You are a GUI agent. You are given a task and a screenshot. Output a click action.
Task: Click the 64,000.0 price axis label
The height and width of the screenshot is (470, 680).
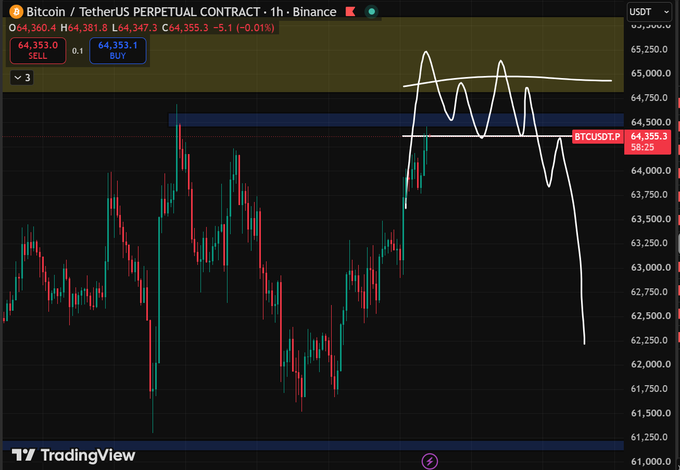pyautogui.click(x=651, y=171)
